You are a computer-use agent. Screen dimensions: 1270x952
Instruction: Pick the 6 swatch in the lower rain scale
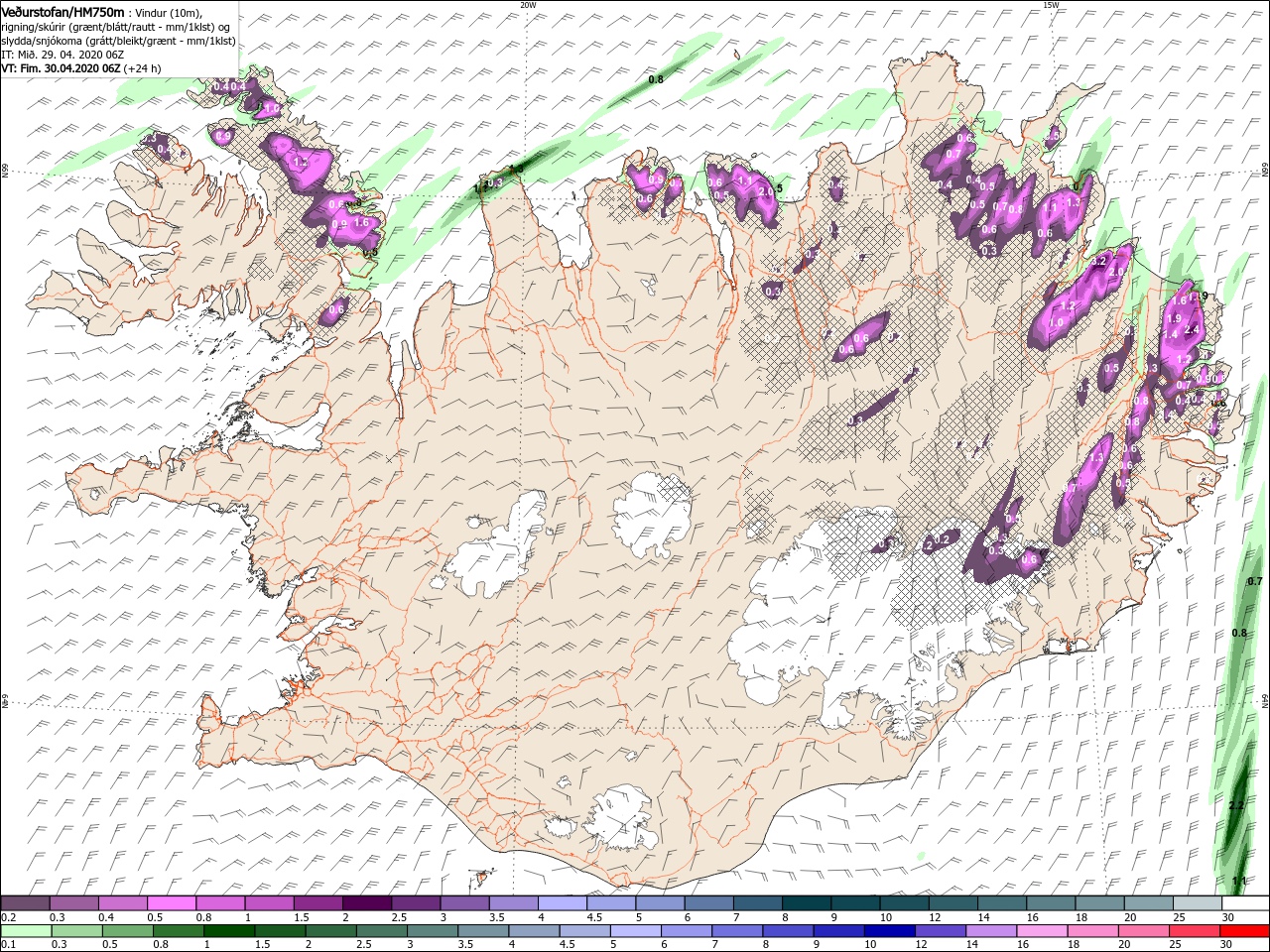coord(687,931)
